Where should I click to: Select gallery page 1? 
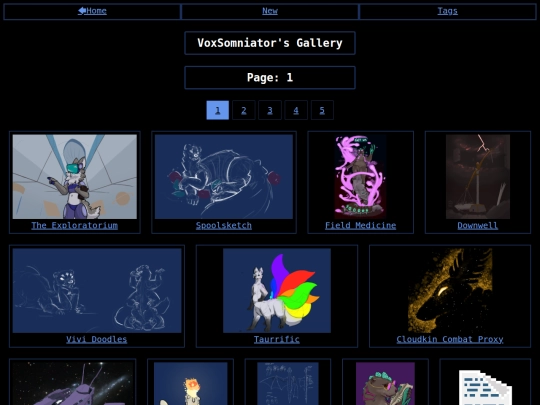point(218,110)
